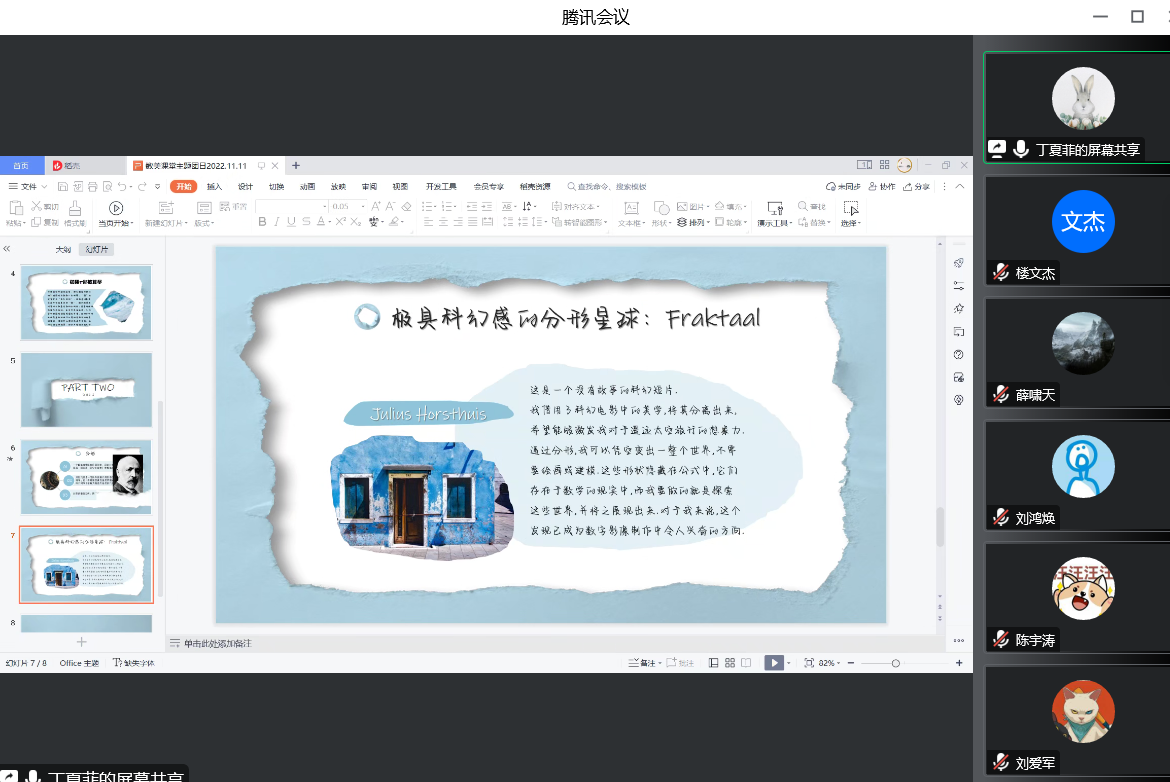Click the 分享 share button
The image size is (1170, 782).
coord(917,186)
